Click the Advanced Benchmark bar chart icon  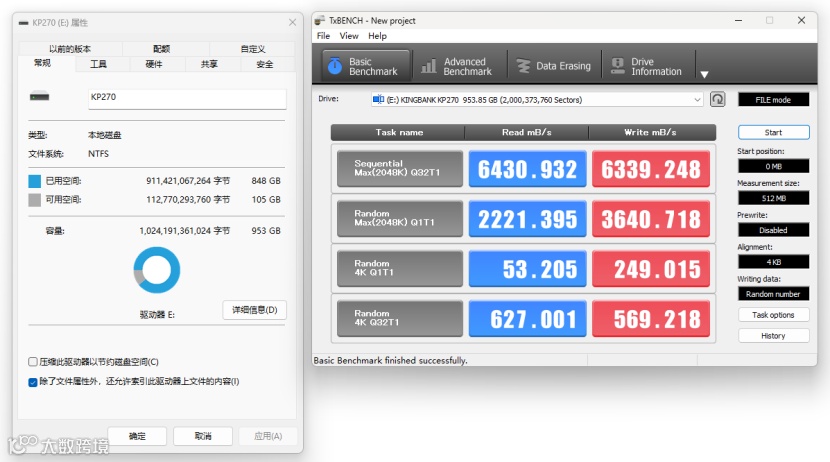(428, 66)
